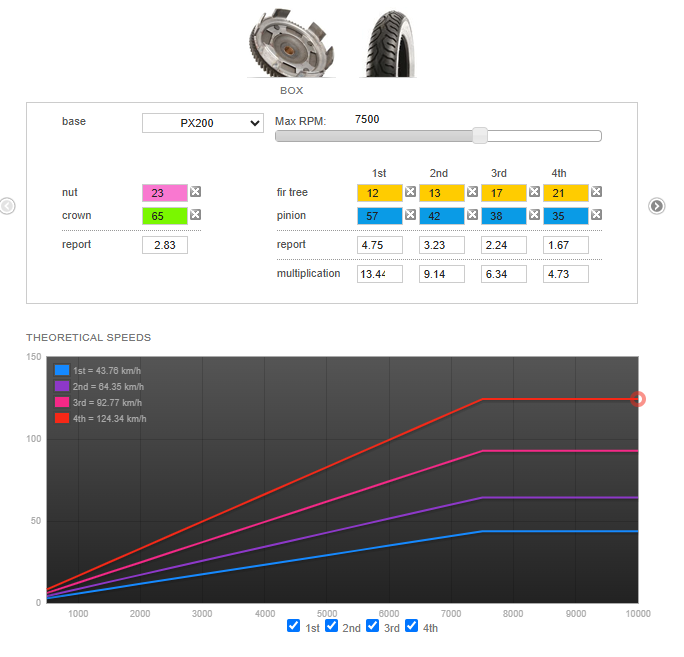Clear the 3rd gear fir tree X icon
The width and height of the screenshot is (684, 657).
coord(534,192)
